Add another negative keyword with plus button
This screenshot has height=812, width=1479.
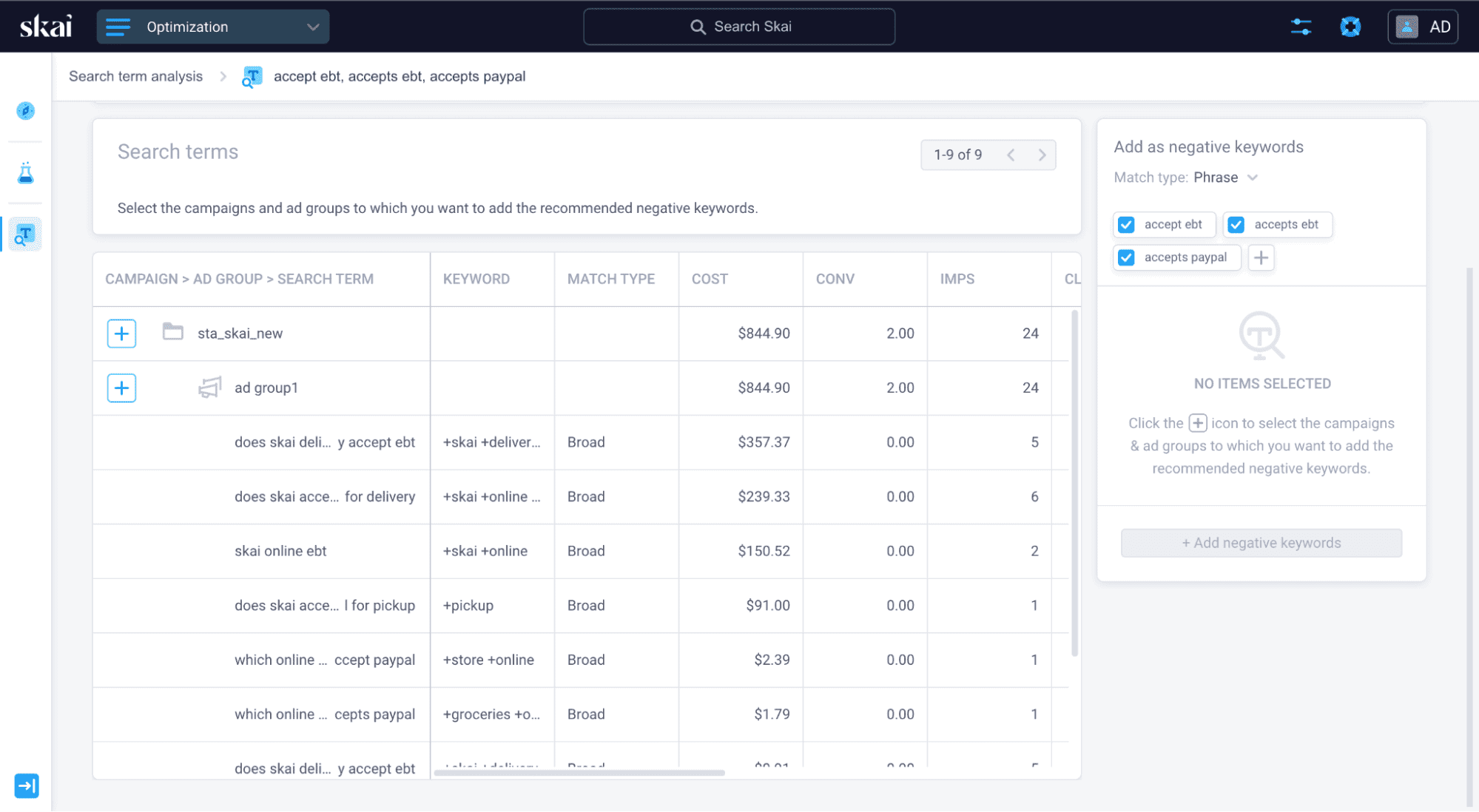tap(1261, 257)
